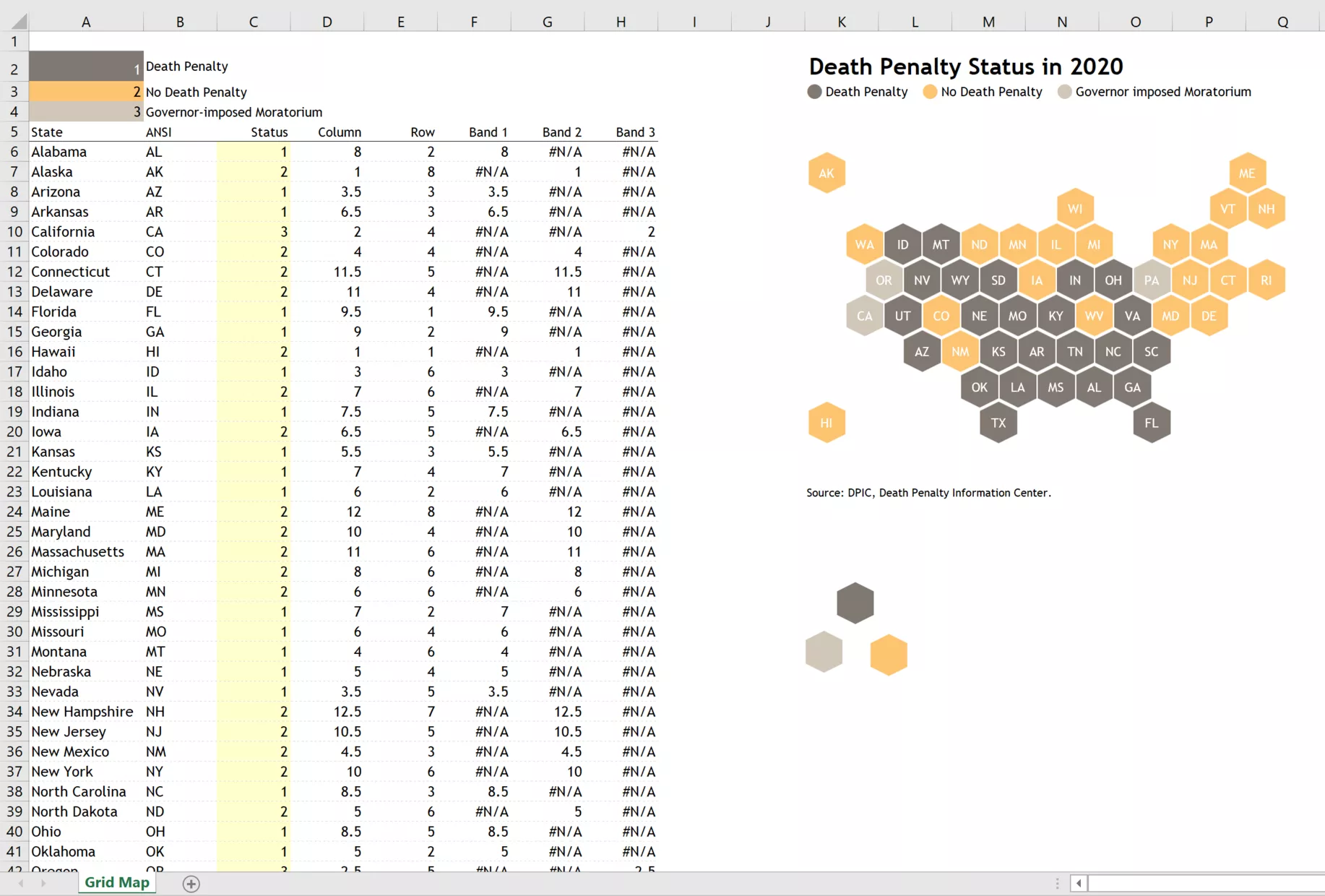Select the AK hexagon on the map
This screenshot has height=896, width=1325.
pyautogui.click(x=826, y=173)
